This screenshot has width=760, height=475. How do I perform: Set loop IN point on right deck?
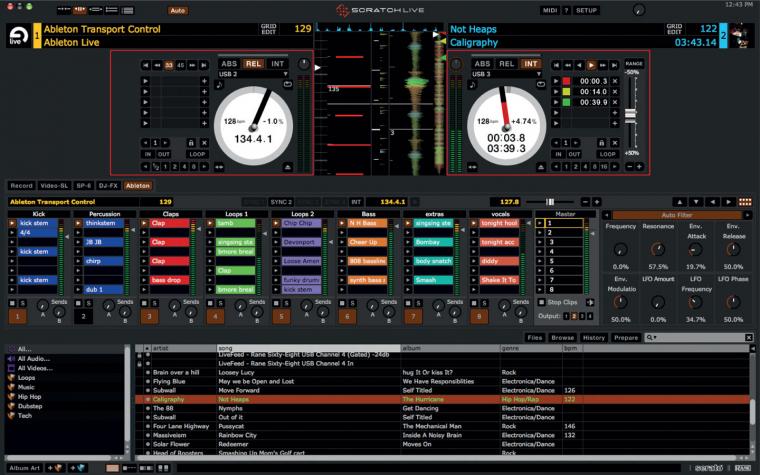pos(558,154)
